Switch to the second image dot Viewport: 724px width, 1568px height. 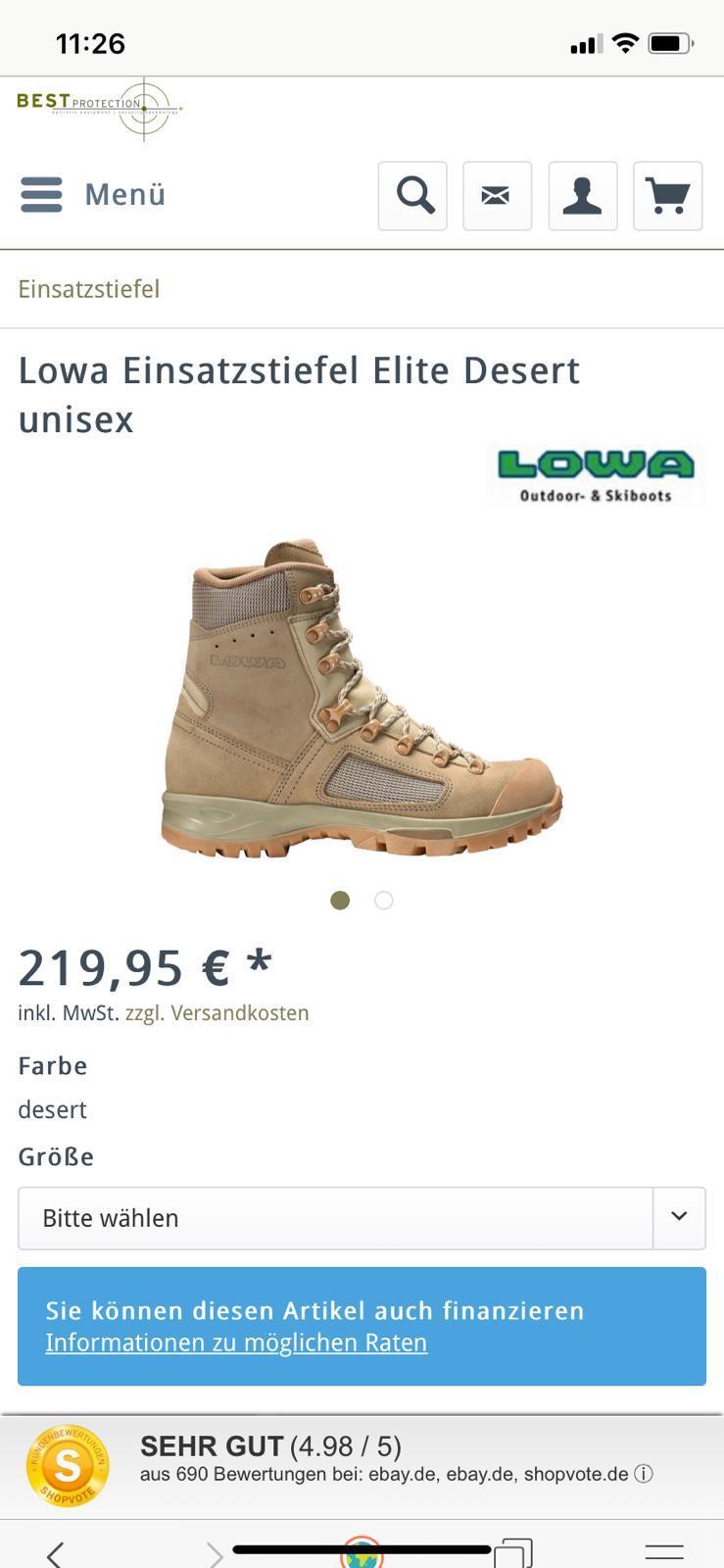pos(384,900)
